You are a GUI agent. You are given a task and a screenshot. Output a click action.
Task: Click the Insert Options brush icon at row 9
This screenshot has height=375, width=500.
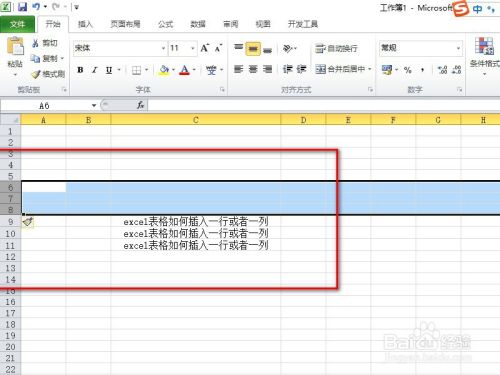click(28, 222)
